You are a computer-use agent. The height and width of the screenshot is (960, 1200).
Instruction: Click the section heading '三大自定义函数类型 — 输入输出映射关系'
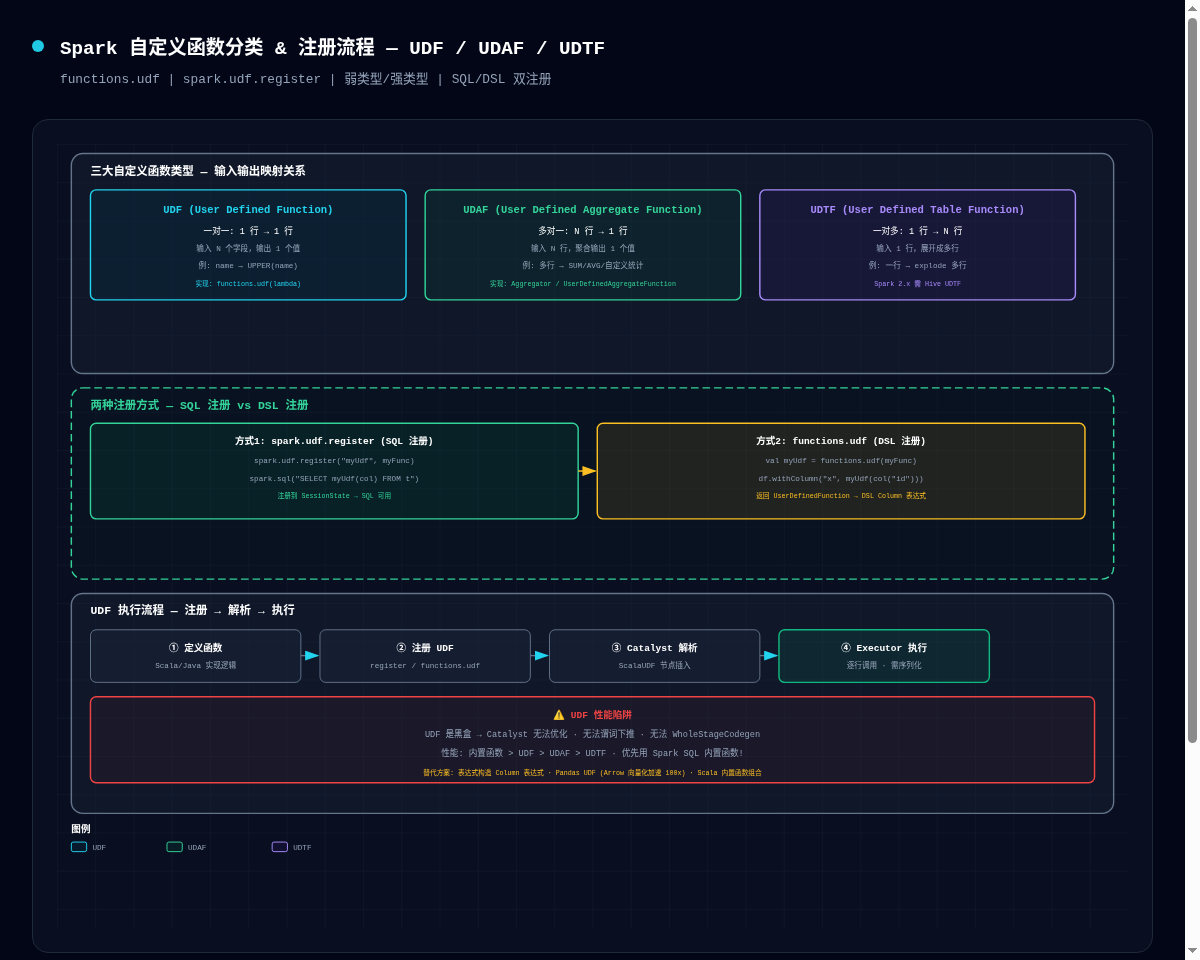tap(198, 171)
